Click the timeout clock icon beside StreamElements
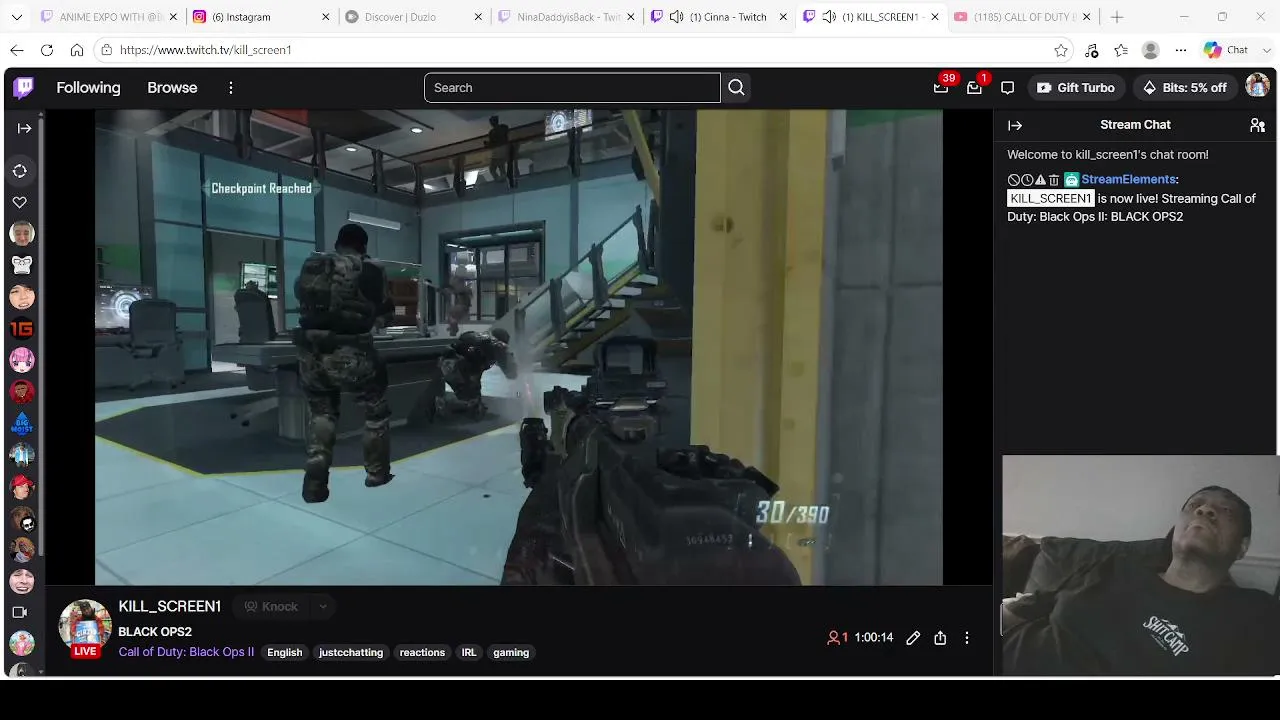 tap(1027, 180)
